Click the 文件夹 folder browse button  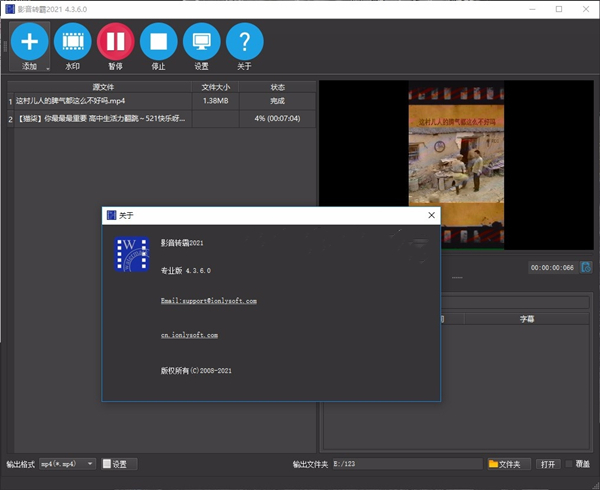tap(507, 464)
